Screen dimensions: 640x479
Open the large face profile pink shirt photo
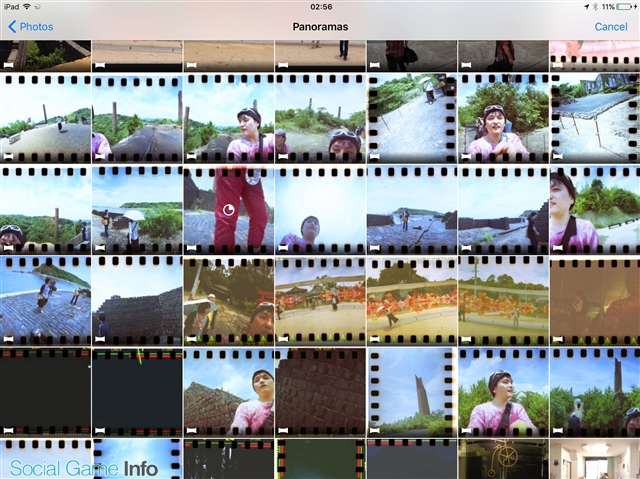point(595,210)
